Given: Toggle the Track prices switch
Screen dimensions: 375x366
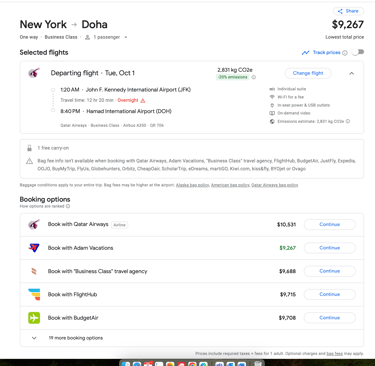Looking at the screenshot, I should 359,52.
